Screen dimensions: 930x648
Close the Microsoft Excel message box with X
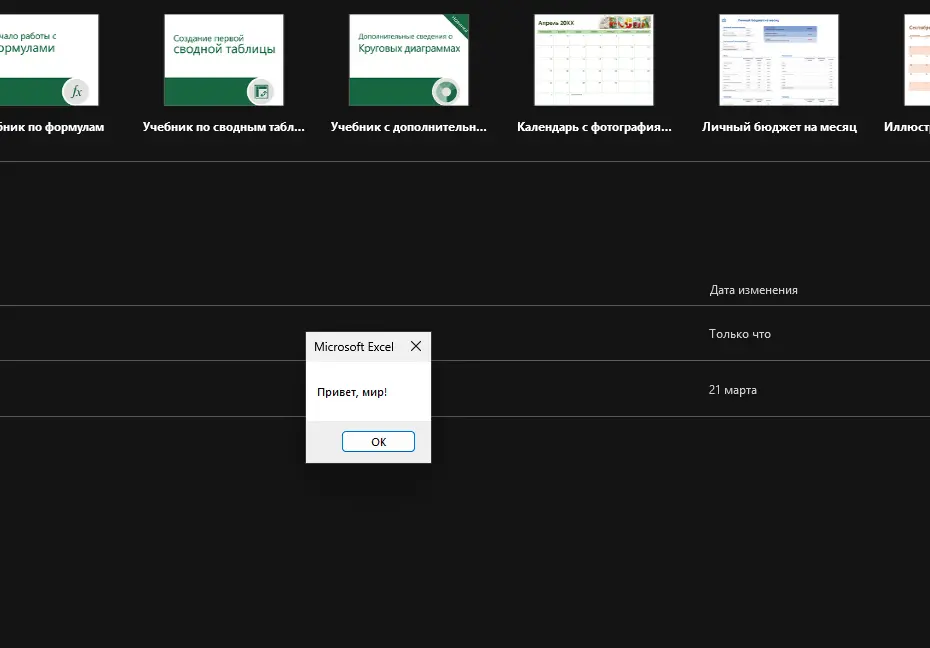click(416, 346)
